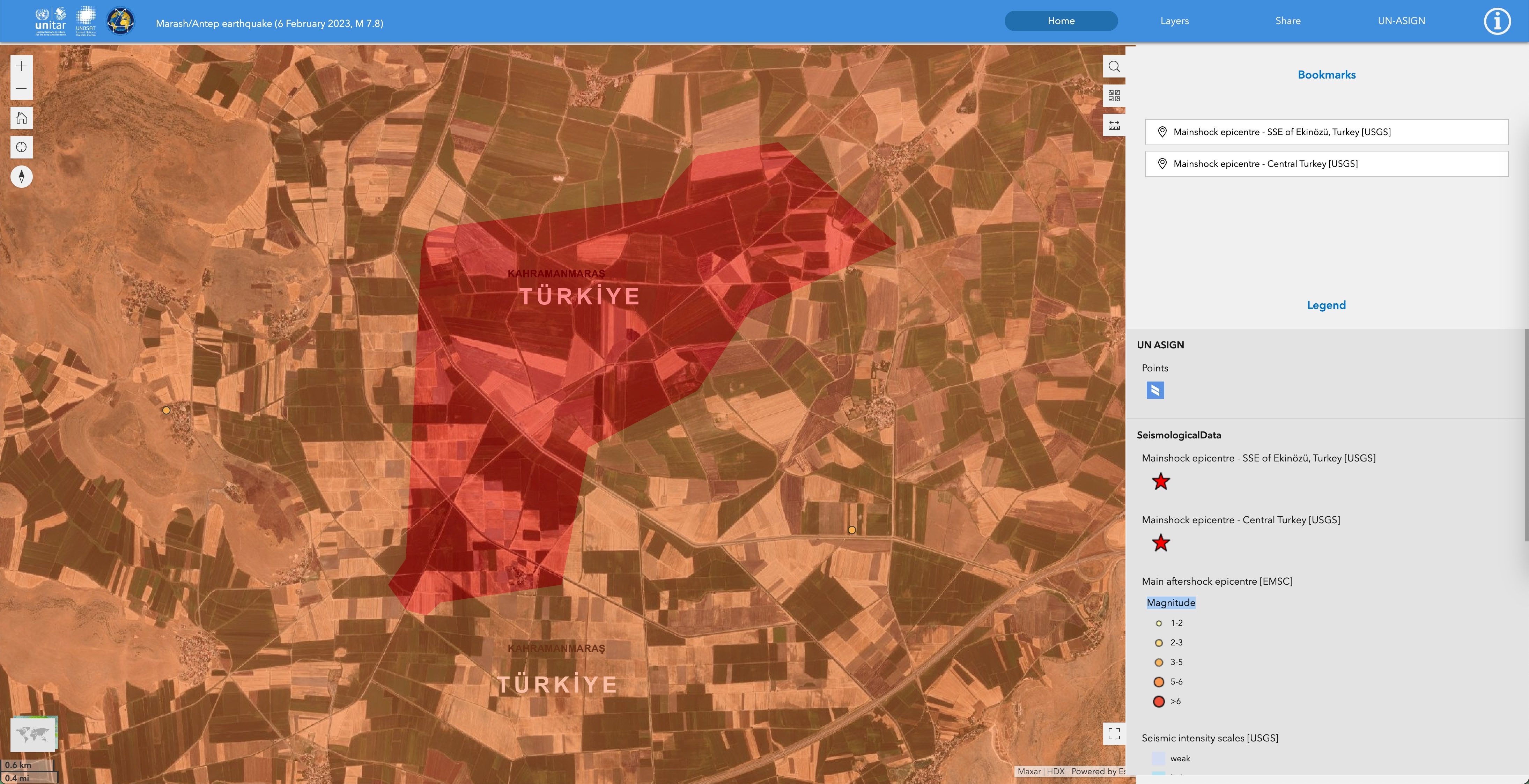The height and width of the screenshot is (784, 1529).
Task: Open the Share tab
Action: pyautogui.click(x=1287, y=21)
